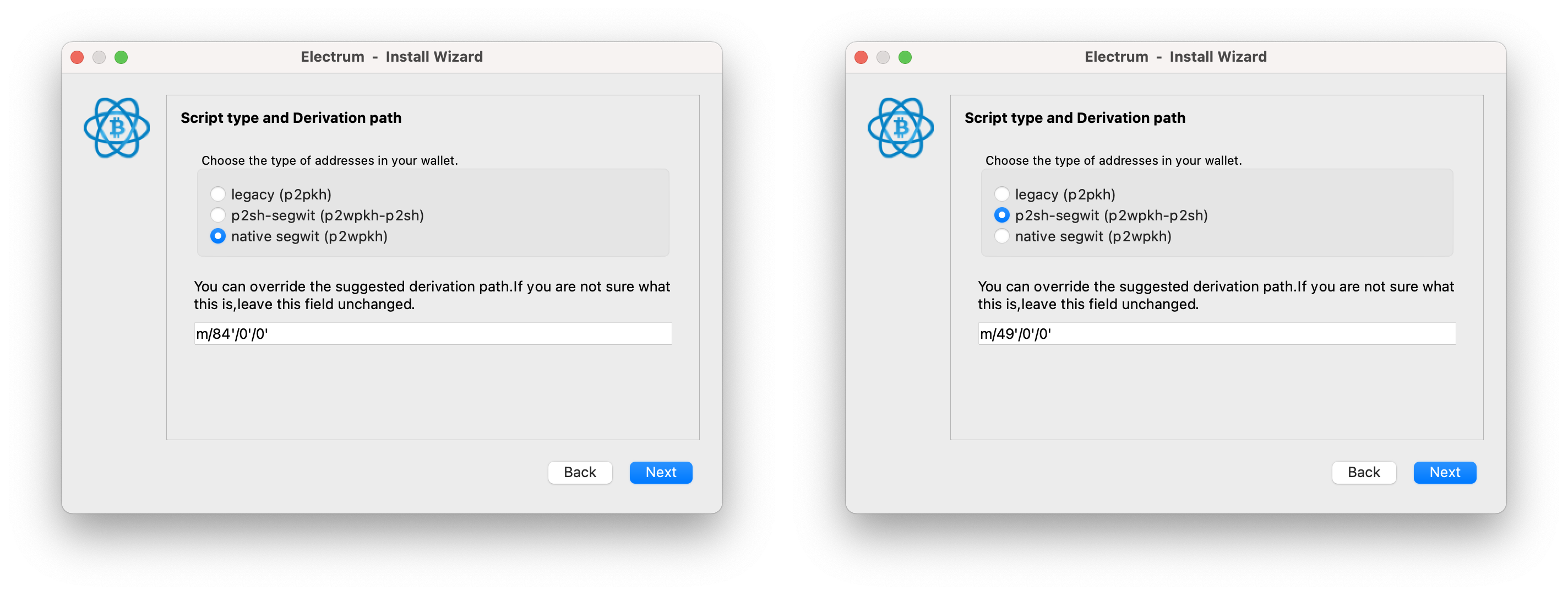Click the left window title "Electrum - Install Wizard"
Screen dimensions: 1568x595
[x=391, y=57]
